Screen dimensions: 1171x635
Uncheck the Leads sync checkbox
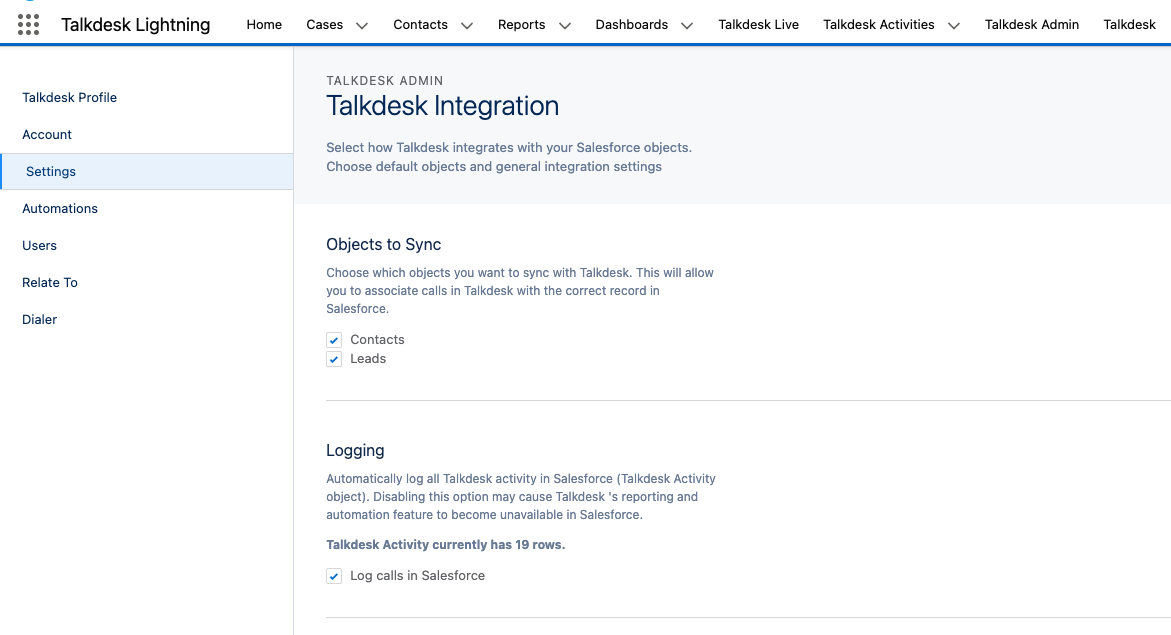pos(334,359)
